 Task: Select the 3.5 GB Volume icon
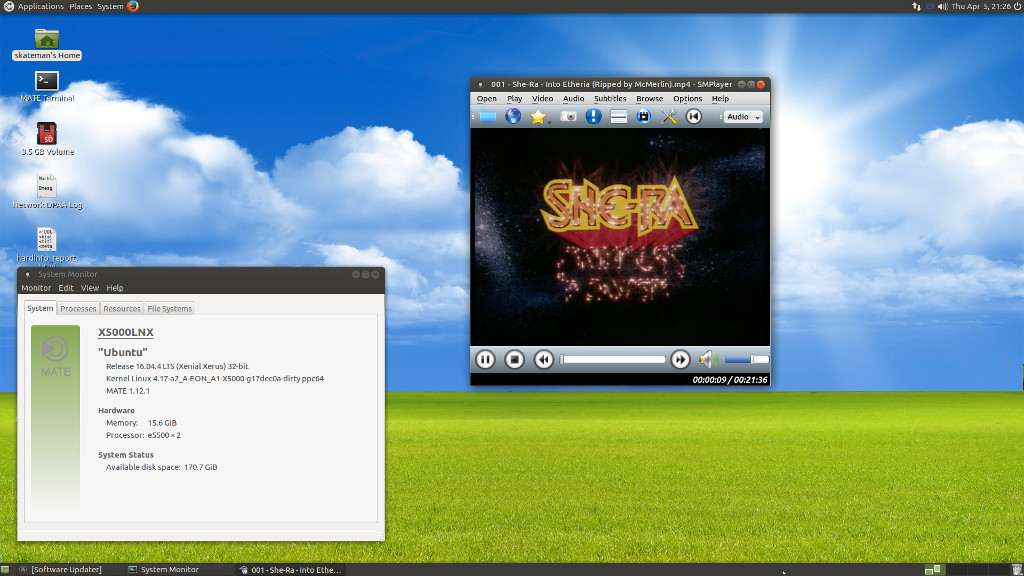47,139
